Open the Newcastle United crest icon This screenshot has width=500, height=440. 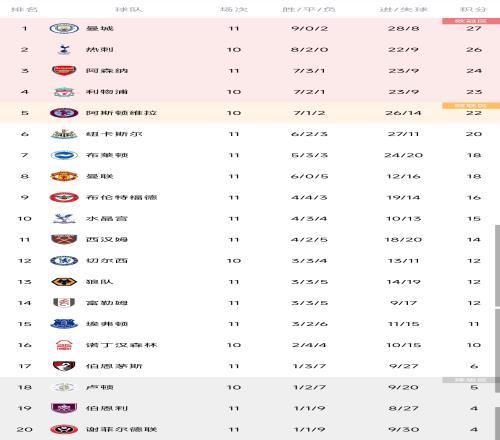(64, 134)
